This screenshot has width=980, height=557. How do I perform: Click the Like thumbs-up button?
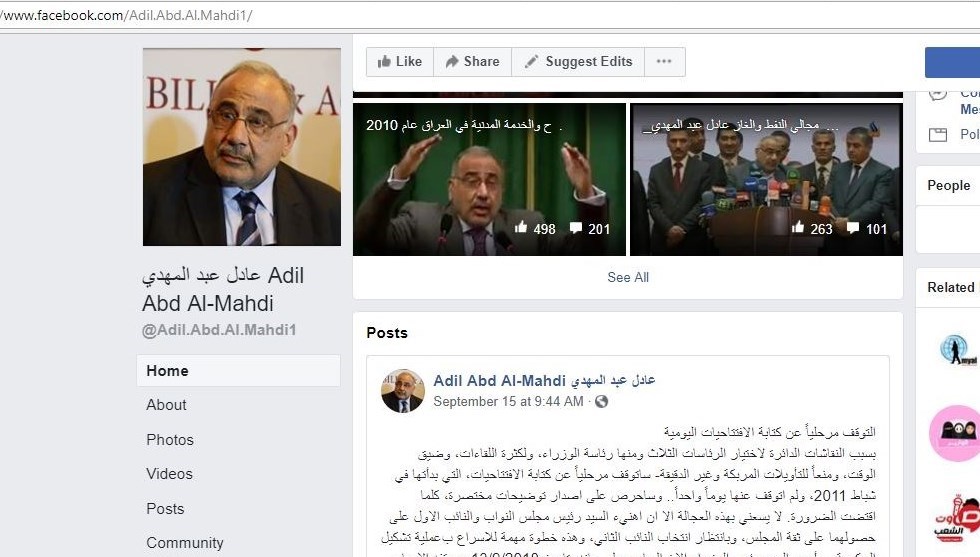click(400, 62)
